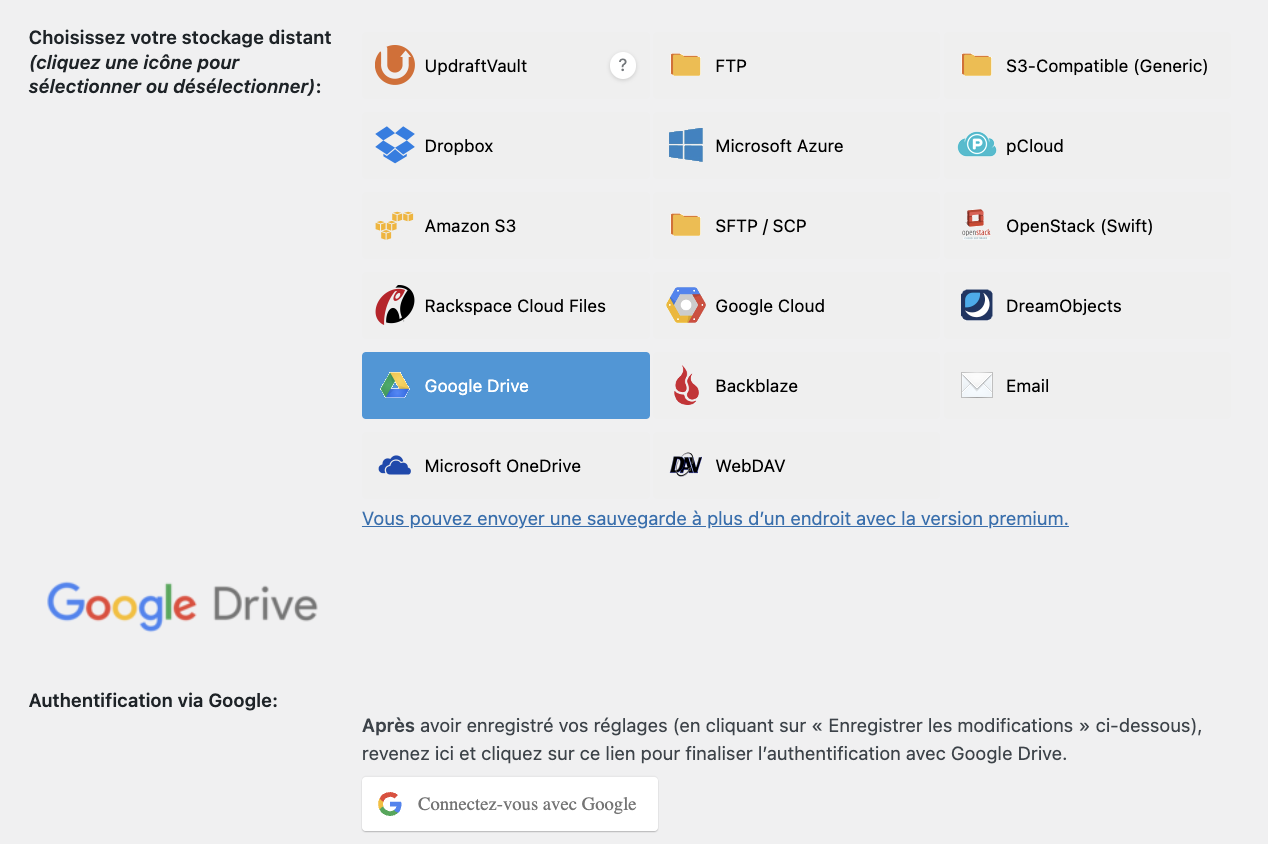Select the Amazon S3 icon

(x=394, y=226)
